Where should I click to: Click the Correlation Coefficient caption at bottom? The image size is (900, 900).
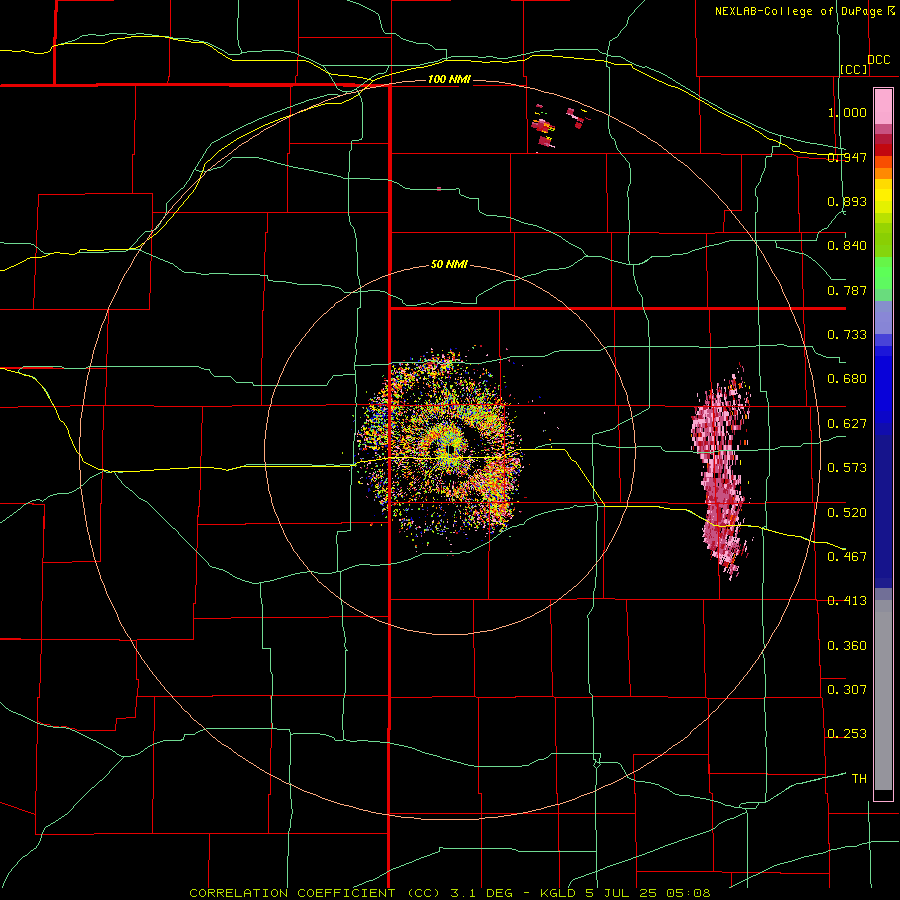450,893
